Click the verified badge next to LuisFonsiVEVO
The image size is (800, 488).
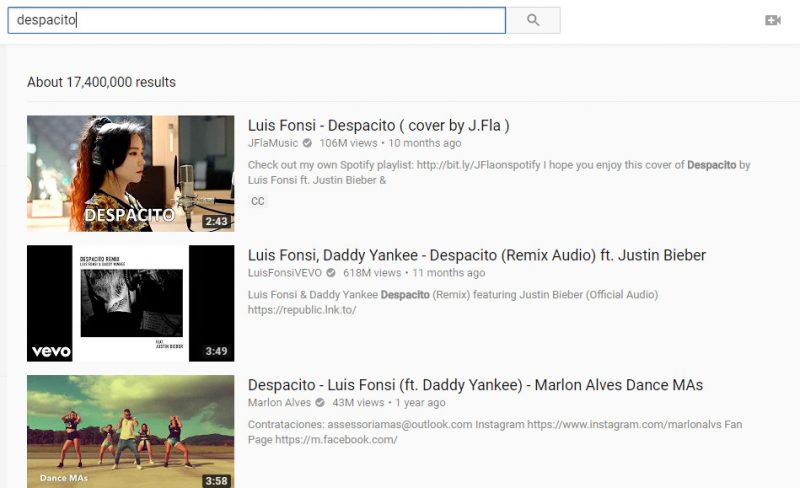(x=331, y=273)
